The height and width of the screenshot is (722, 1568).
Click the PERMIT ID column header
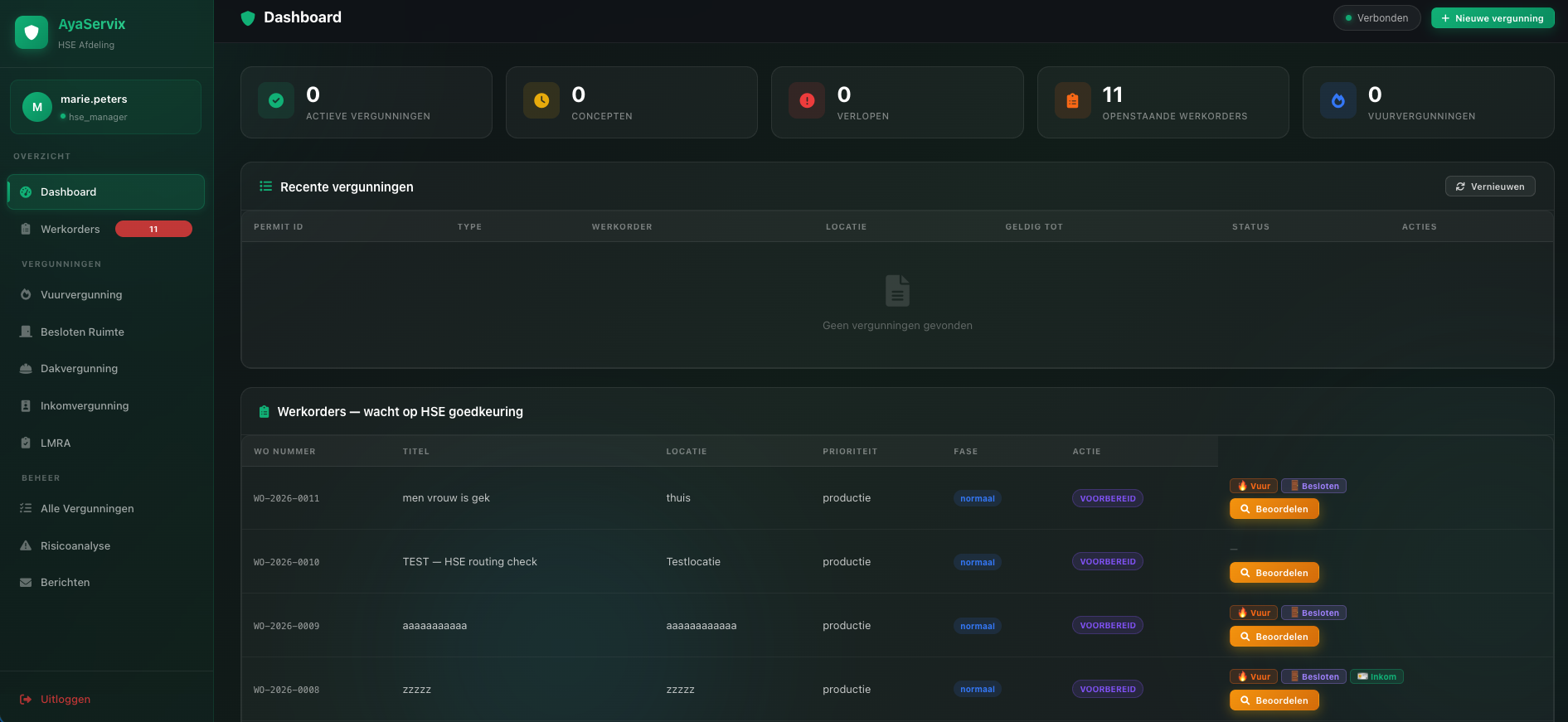click(x=279, y=227)
